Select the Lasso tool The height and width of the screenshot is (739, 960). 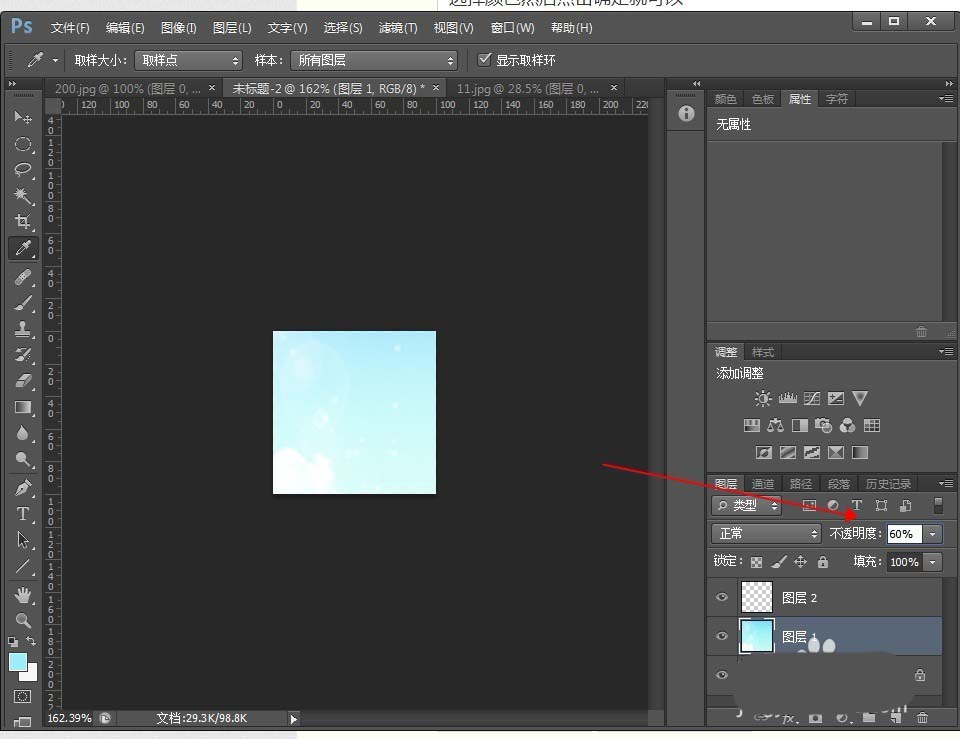pos(23,169)
